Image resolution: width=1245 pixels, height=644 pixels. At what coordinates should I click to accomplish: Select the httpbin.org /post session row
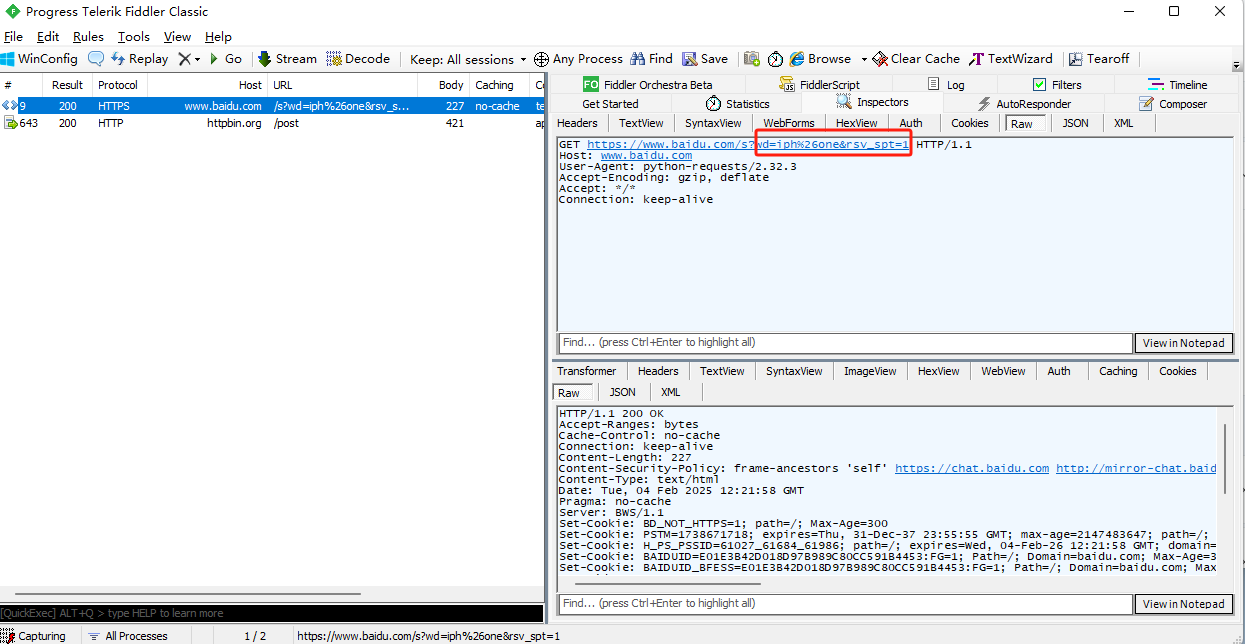pyautogui.click(x=272, y=123)
